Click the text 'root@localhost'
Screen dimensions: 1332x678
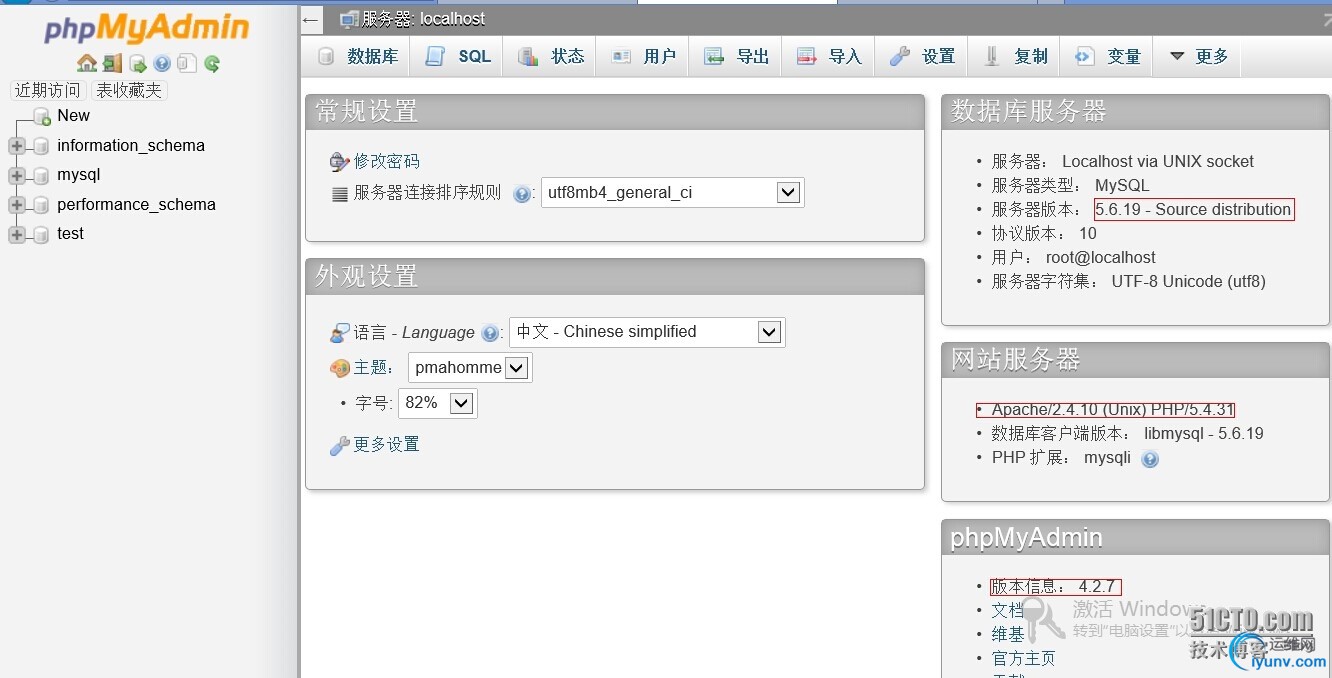pyautogui.click(x=1101, y=258)
